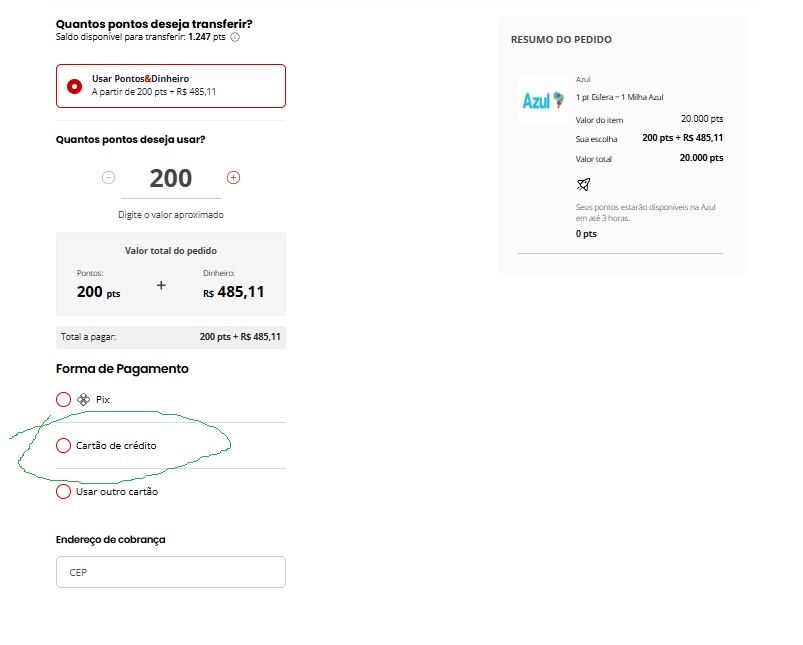Click the RESUMO DO PEDIDO heading

coord(561,40)
